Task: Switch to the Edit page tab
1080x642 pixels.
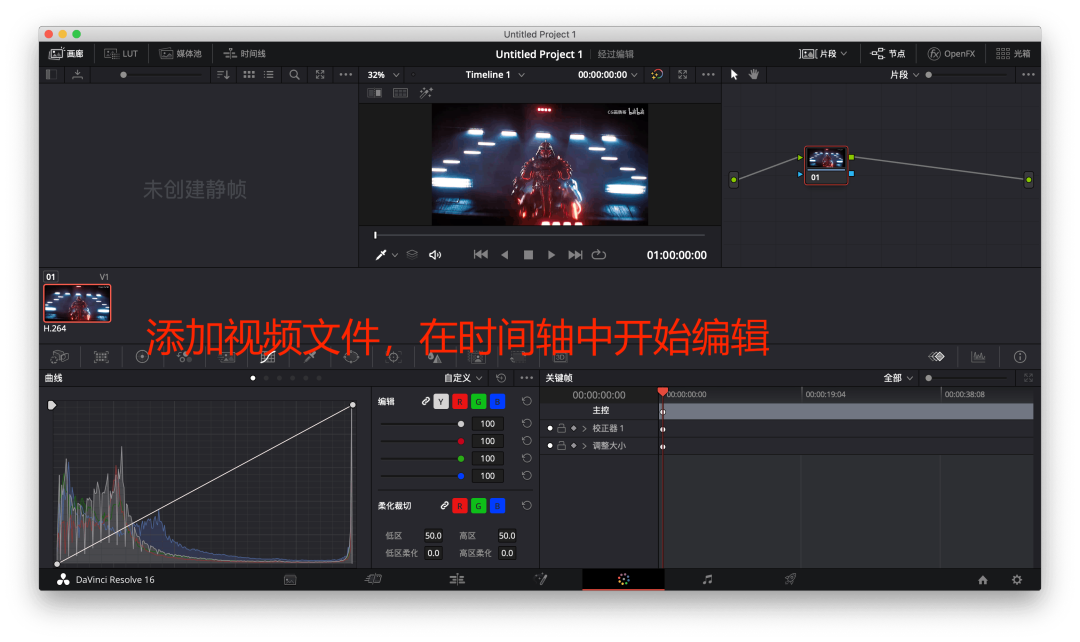Action: (457, 579)
